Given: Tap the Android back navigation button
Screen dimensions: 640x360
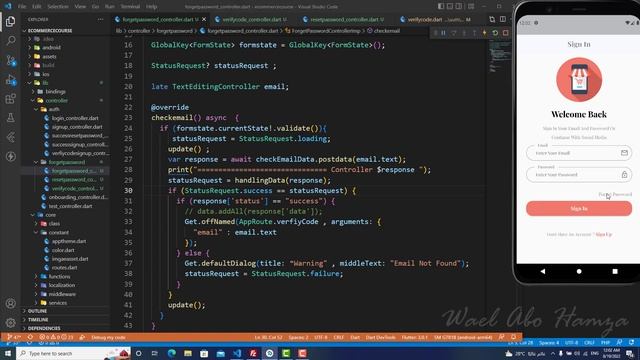Looking at the screenshot, I should [x=542, y=271].
